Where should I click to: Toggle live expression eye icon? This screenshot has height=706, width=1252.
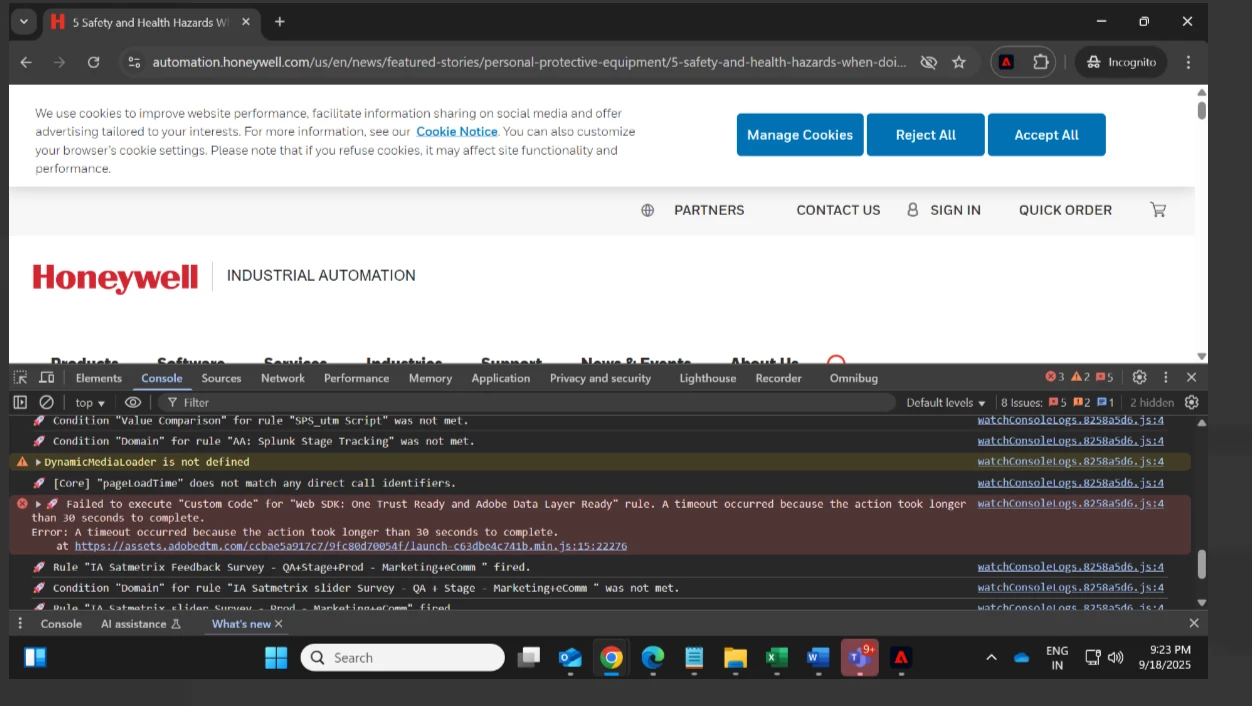pyautogui.click(x=133, y=402)
